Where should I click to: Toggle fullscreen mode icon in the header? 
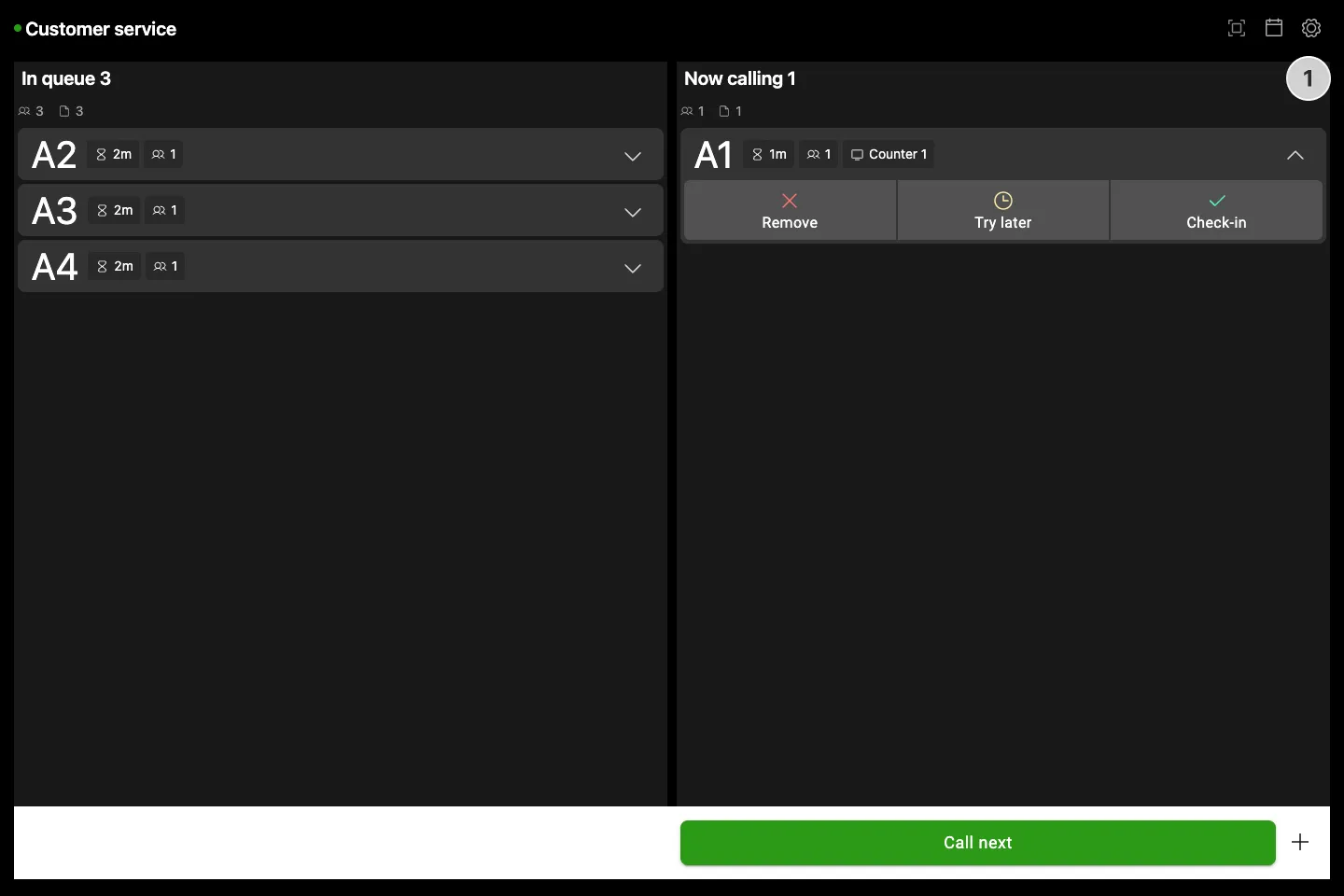(x=1237, y=28)
